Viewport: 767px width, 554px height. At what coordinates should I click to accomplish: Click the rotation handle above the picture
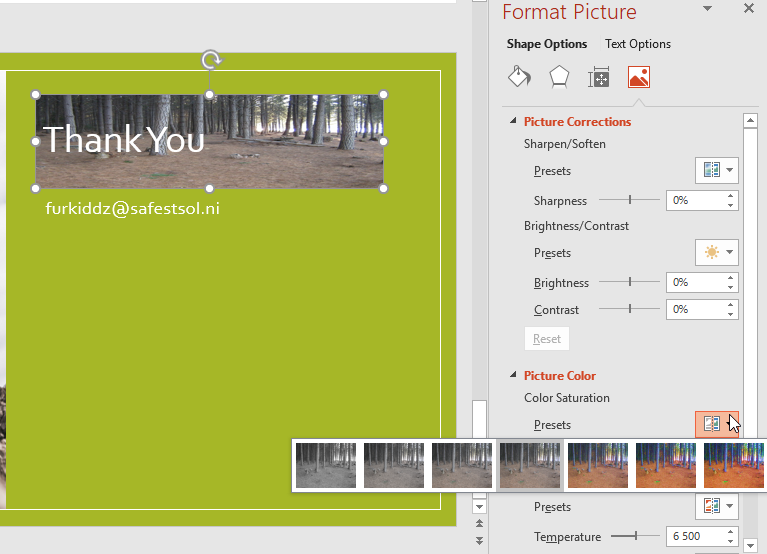click(212, 60)
